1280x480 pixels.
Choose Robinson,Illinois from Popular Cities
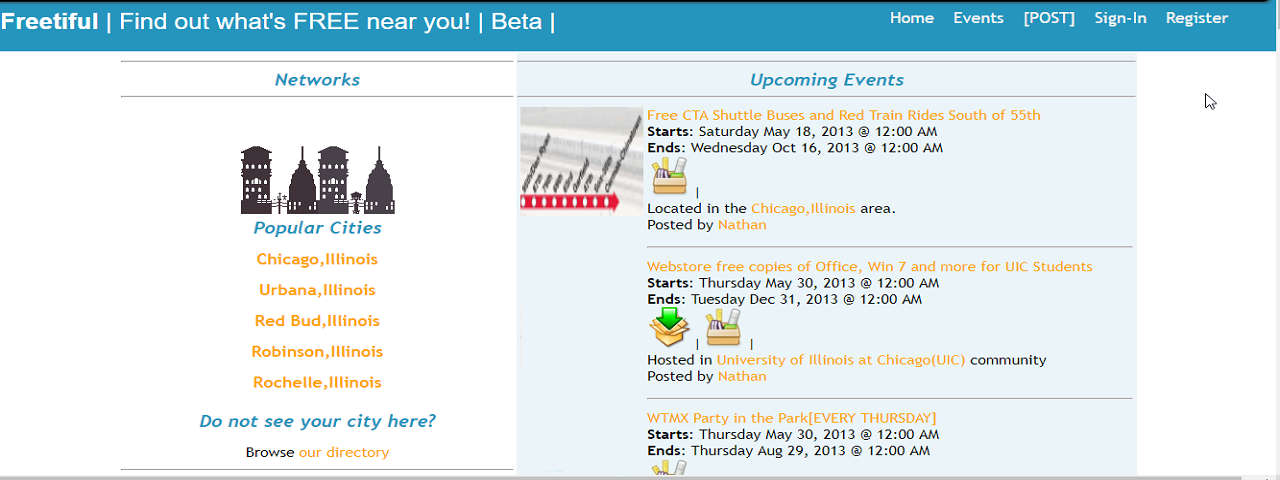317,352
